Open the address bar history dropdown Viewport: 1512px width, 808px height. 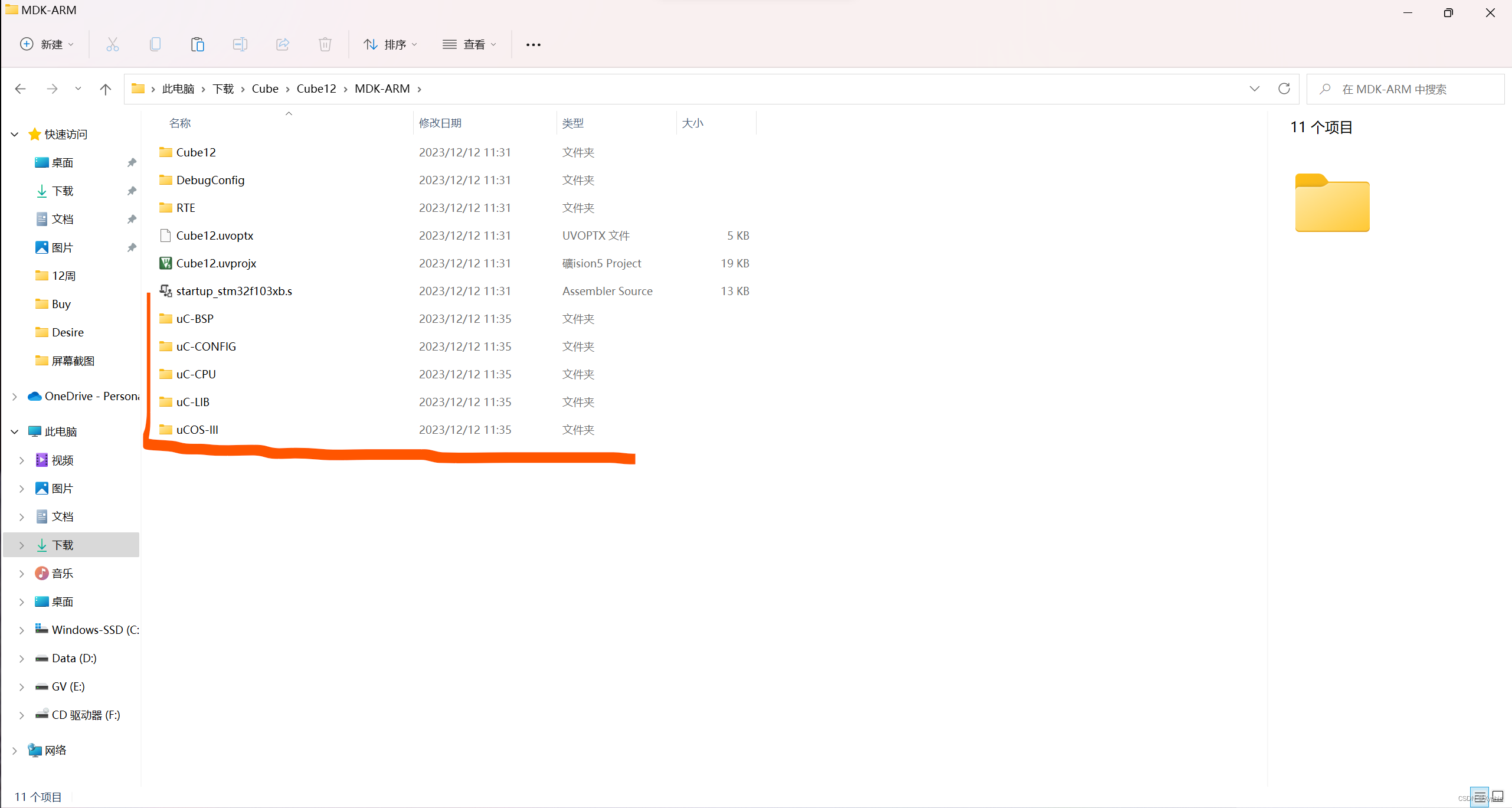click(x=1255, y=89)
